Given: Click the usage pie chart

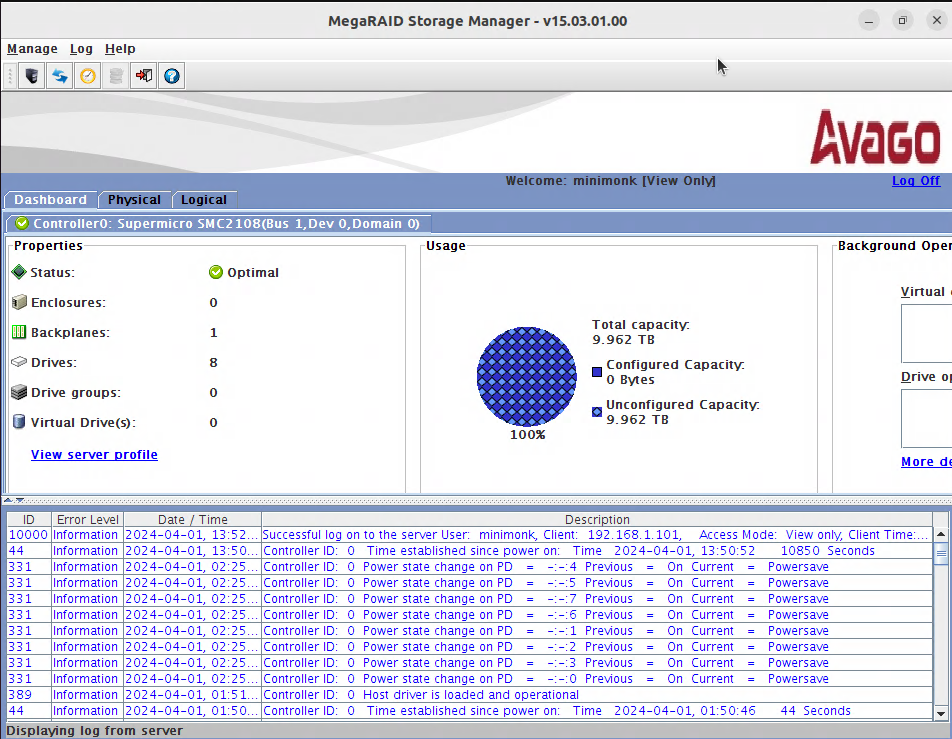Looking at the screenshot, I should [526, 376].
